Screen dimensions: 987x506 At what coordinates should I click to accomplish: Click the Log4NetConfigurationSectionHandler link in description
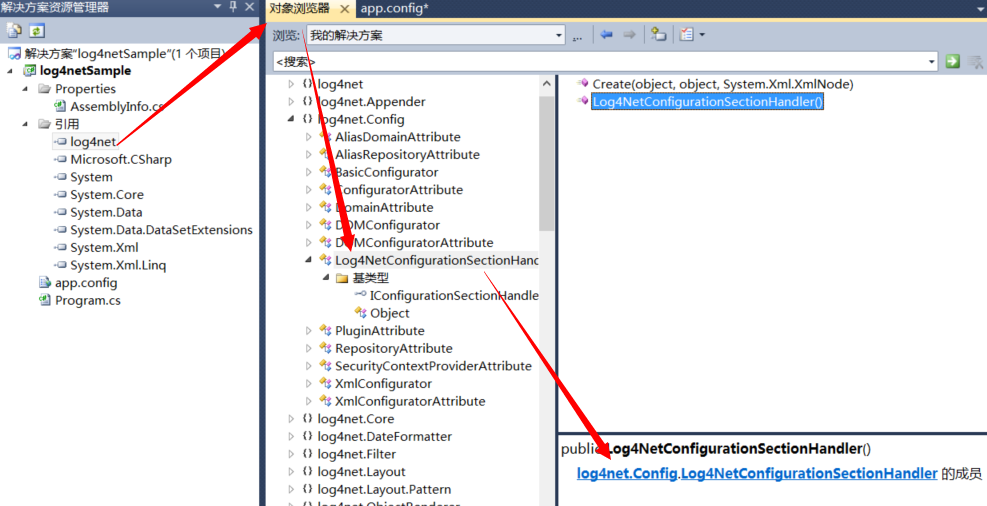[x=809, y=474]
